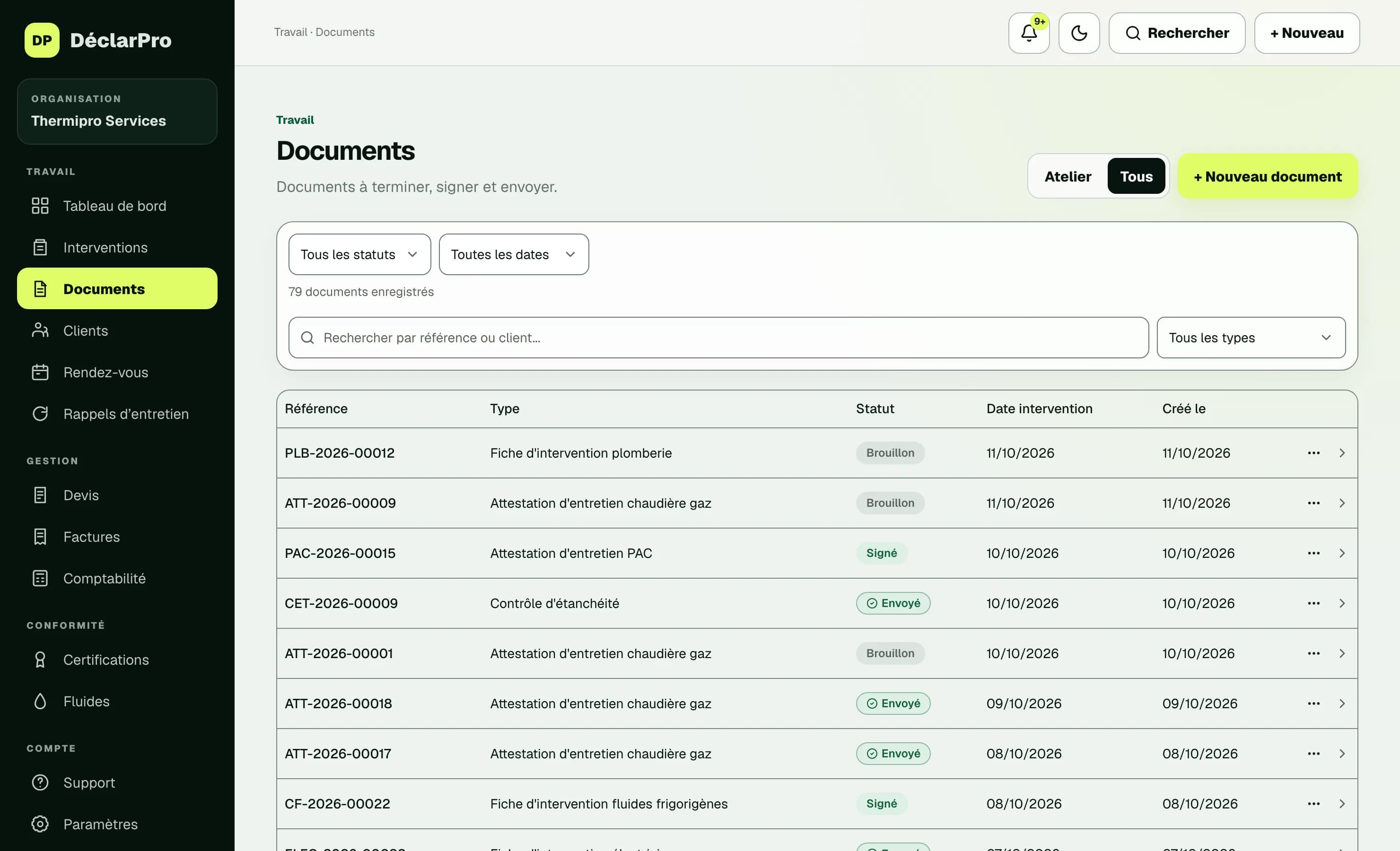Open the Rendez-vous calendar page
The image size is (1400, 851).
click(x=117, y=372)
